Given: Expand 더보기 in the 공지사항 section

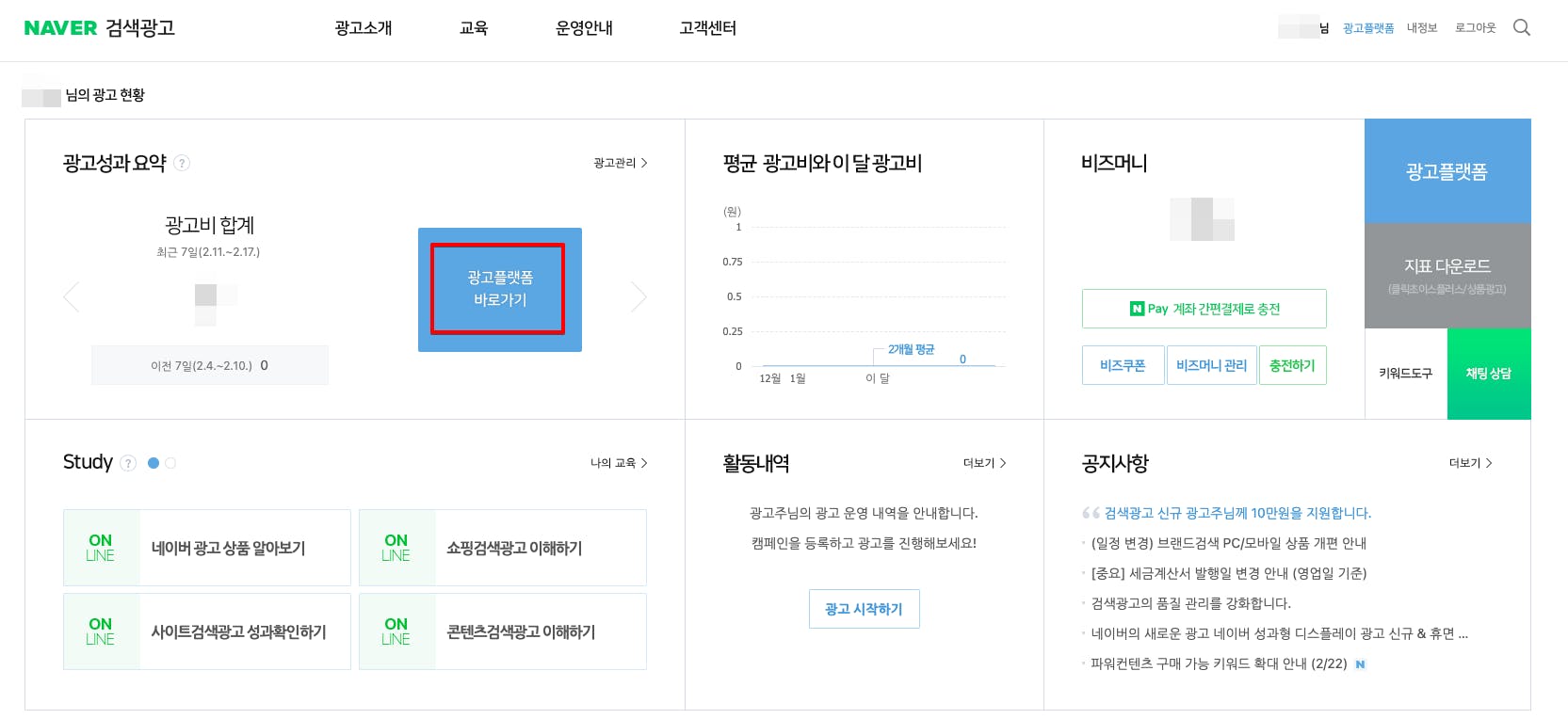Looking at the screenshot, I should [x=1470, y=463].
